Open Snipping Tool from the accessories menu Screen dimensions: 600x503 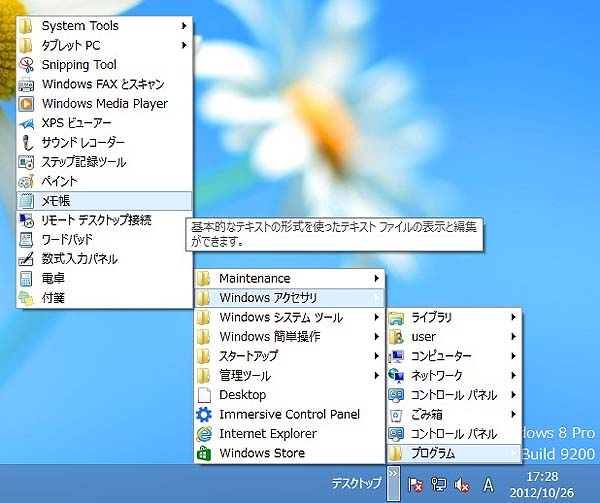(x=78, y=65)
